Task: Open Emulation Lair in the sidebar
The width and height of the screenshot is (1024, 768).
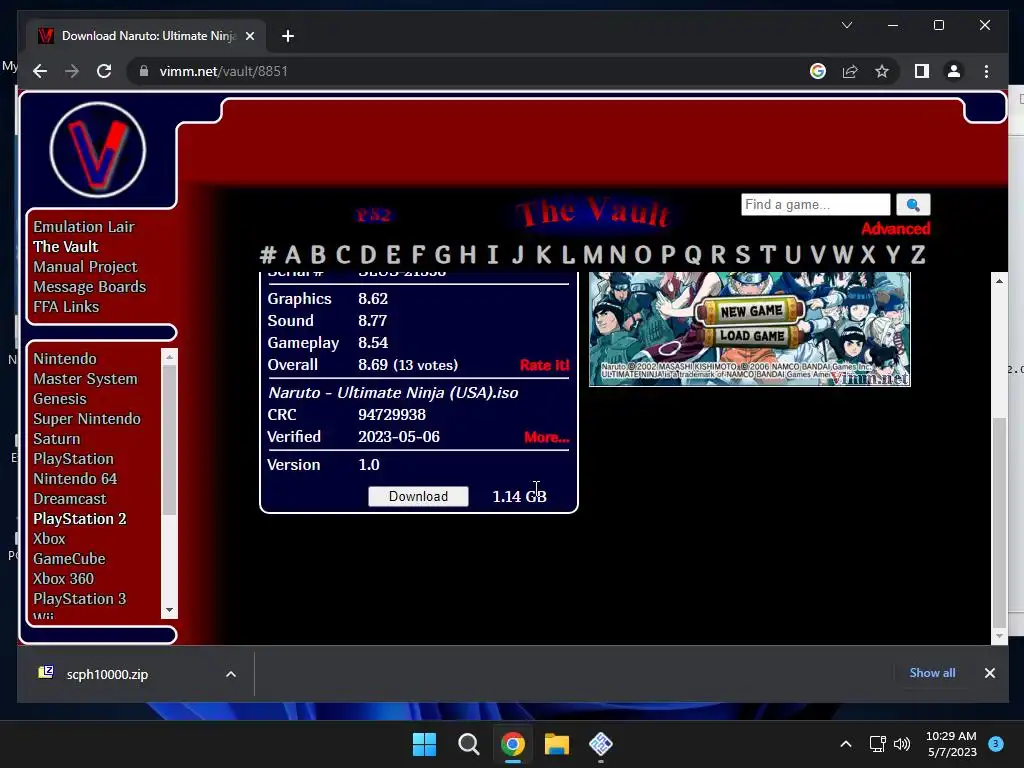Action: pyautogui.click(x=84, y=227)
